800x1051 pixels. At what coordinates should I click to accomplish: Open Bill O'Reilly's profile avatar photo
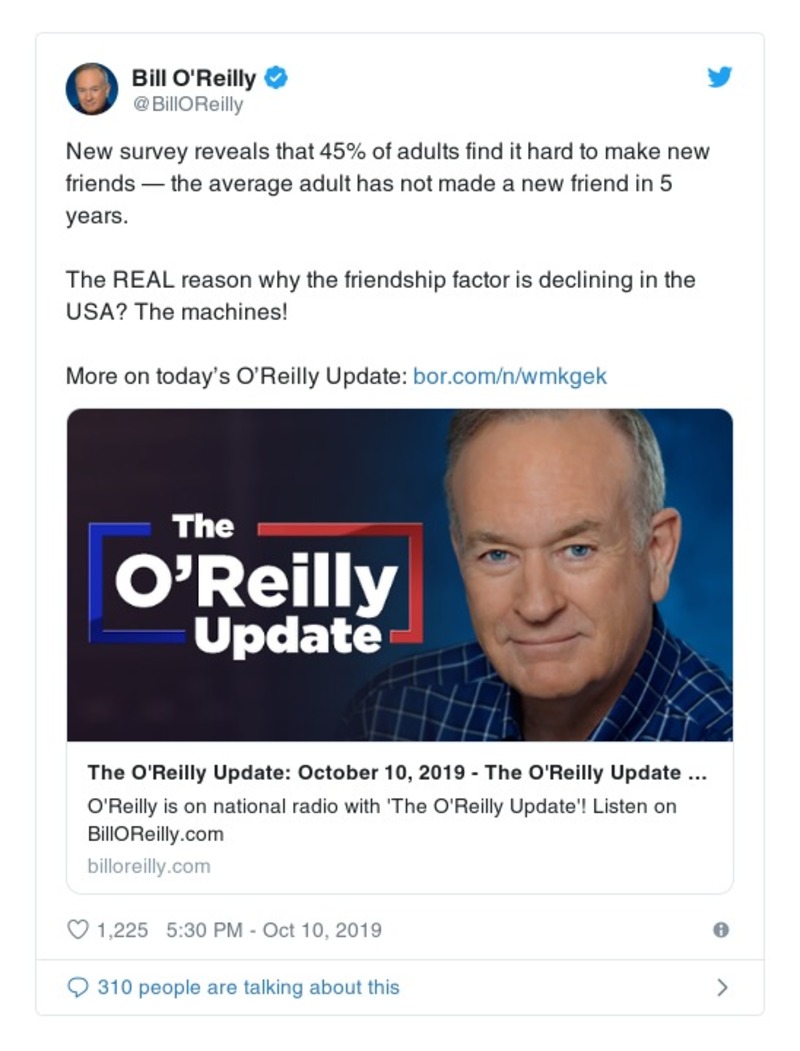point(92,88)
